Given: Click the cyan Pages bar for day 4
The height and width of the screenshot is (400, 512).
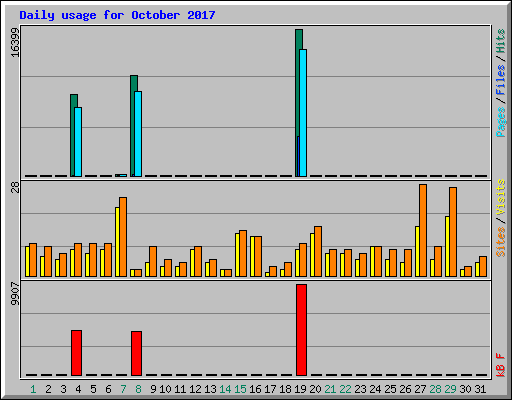Looking at the screenshot, I should (x=78, y=142).
